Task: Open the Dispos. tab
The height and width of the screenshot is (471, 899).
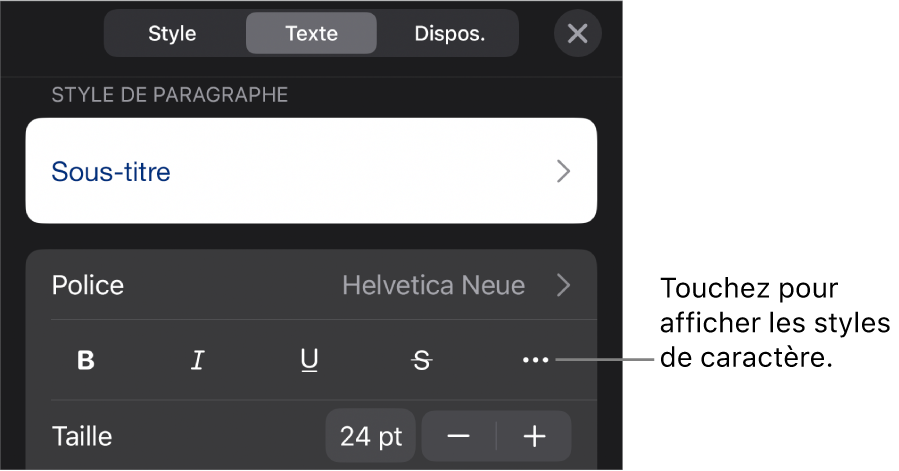Action: click(450, 33)
